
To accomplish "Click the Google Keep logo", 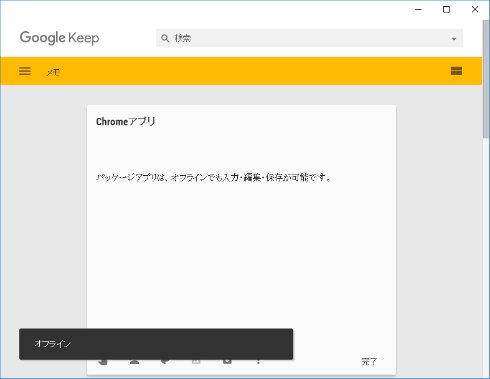I will 59,38.
